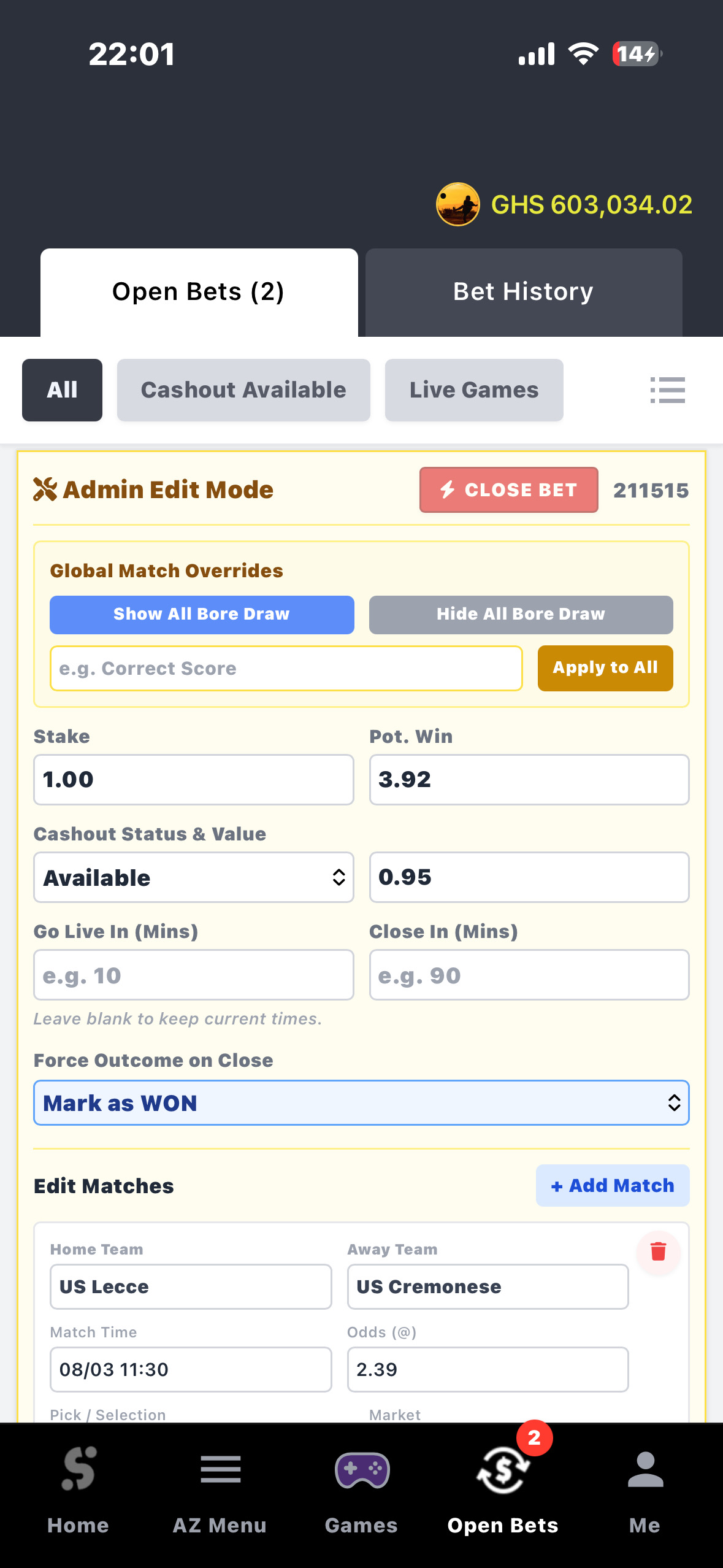Filter by Live Games
Image resolution: width=723 pixels, height=1568 pixels.
tap(474, 390)
